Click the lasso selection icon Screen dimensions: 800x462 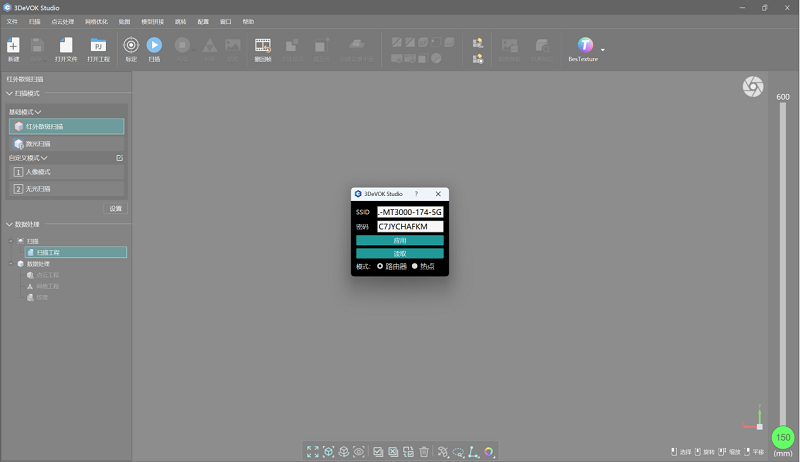(x=458, y=452)
